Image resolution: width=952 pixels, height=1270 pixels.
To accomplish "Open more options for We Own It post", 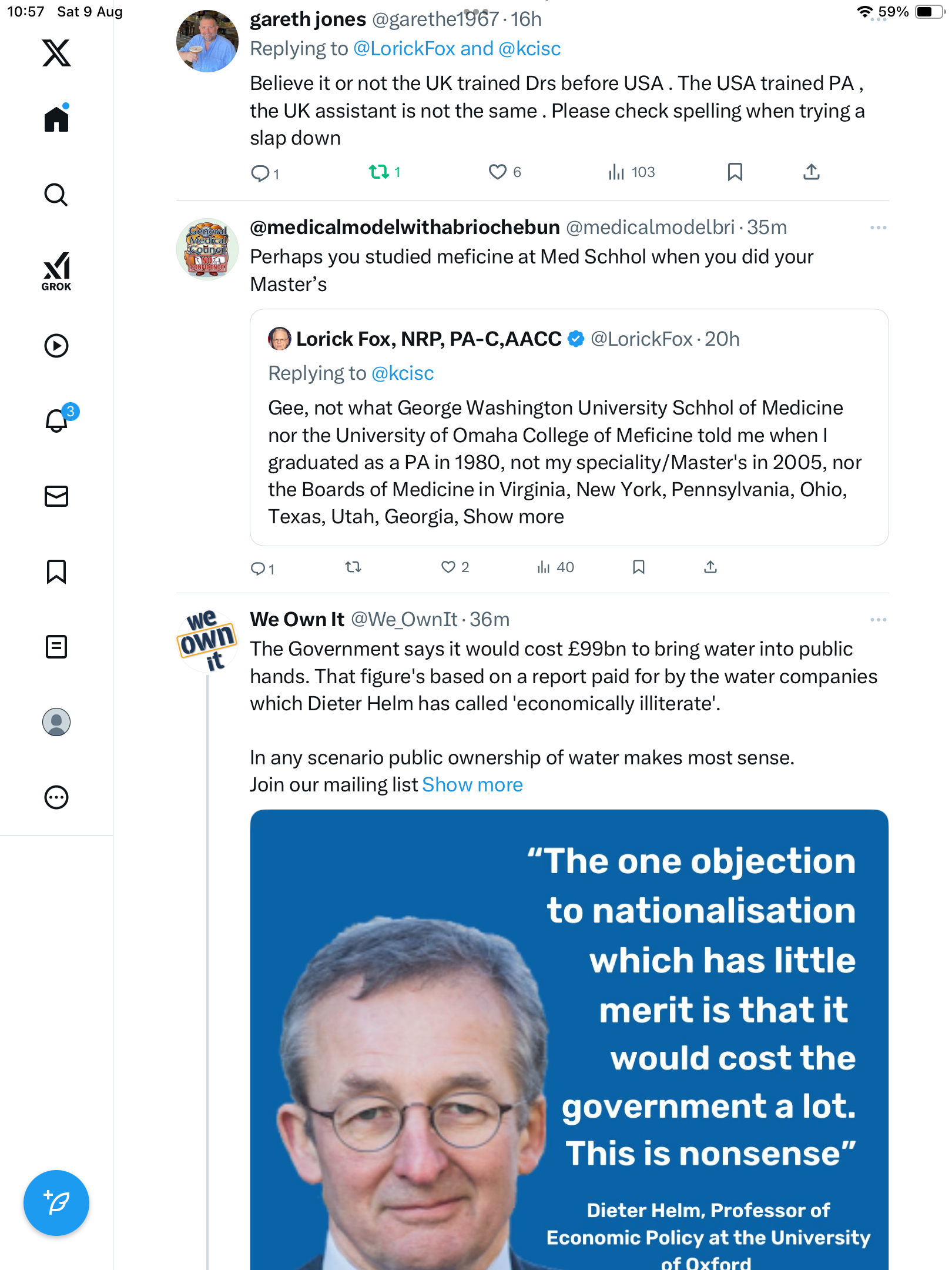I will [878, 620].
